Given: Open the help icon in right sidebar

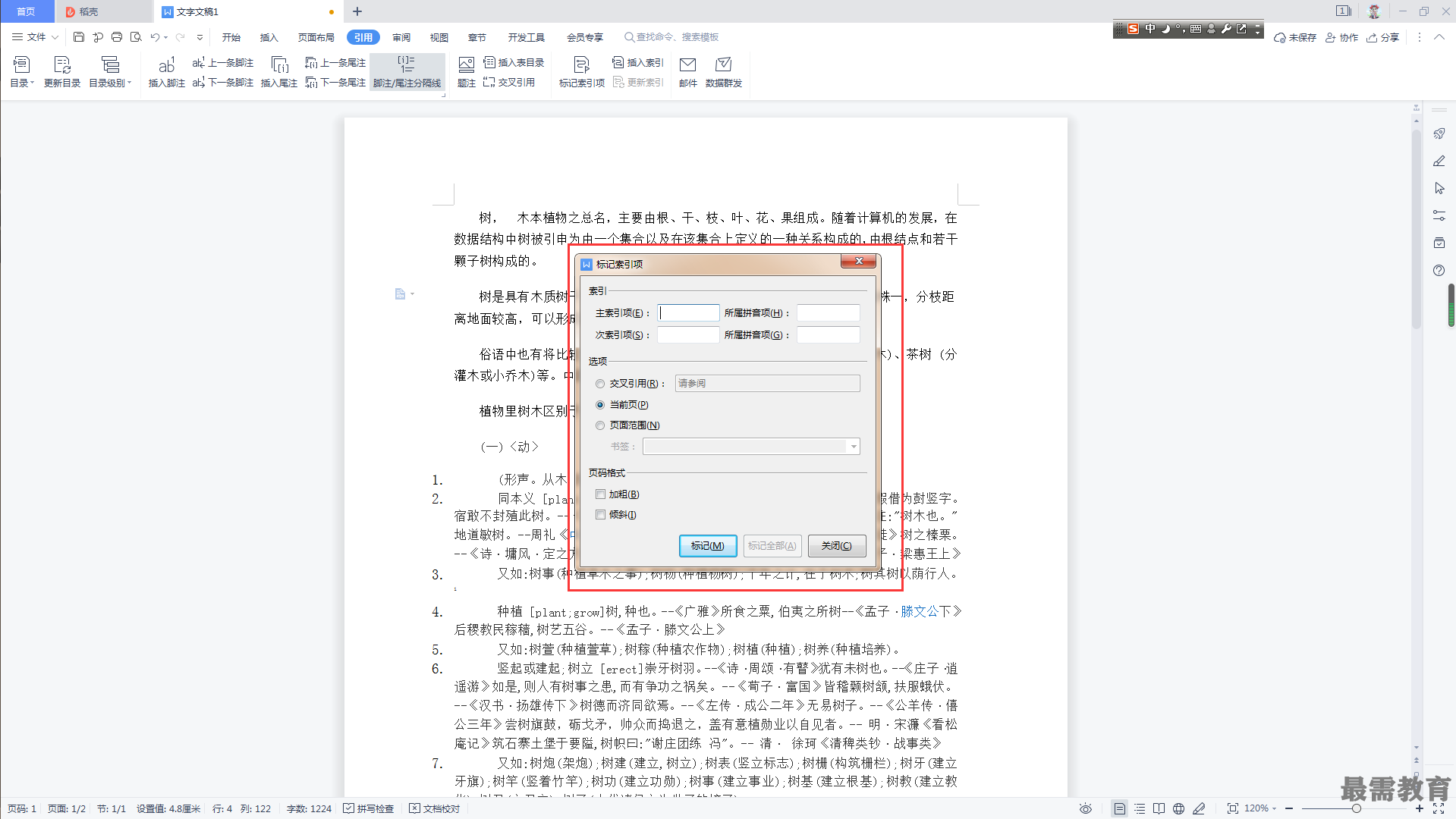Looking at the screenshot, I should pyautogui.click(x=1439, y=271).
